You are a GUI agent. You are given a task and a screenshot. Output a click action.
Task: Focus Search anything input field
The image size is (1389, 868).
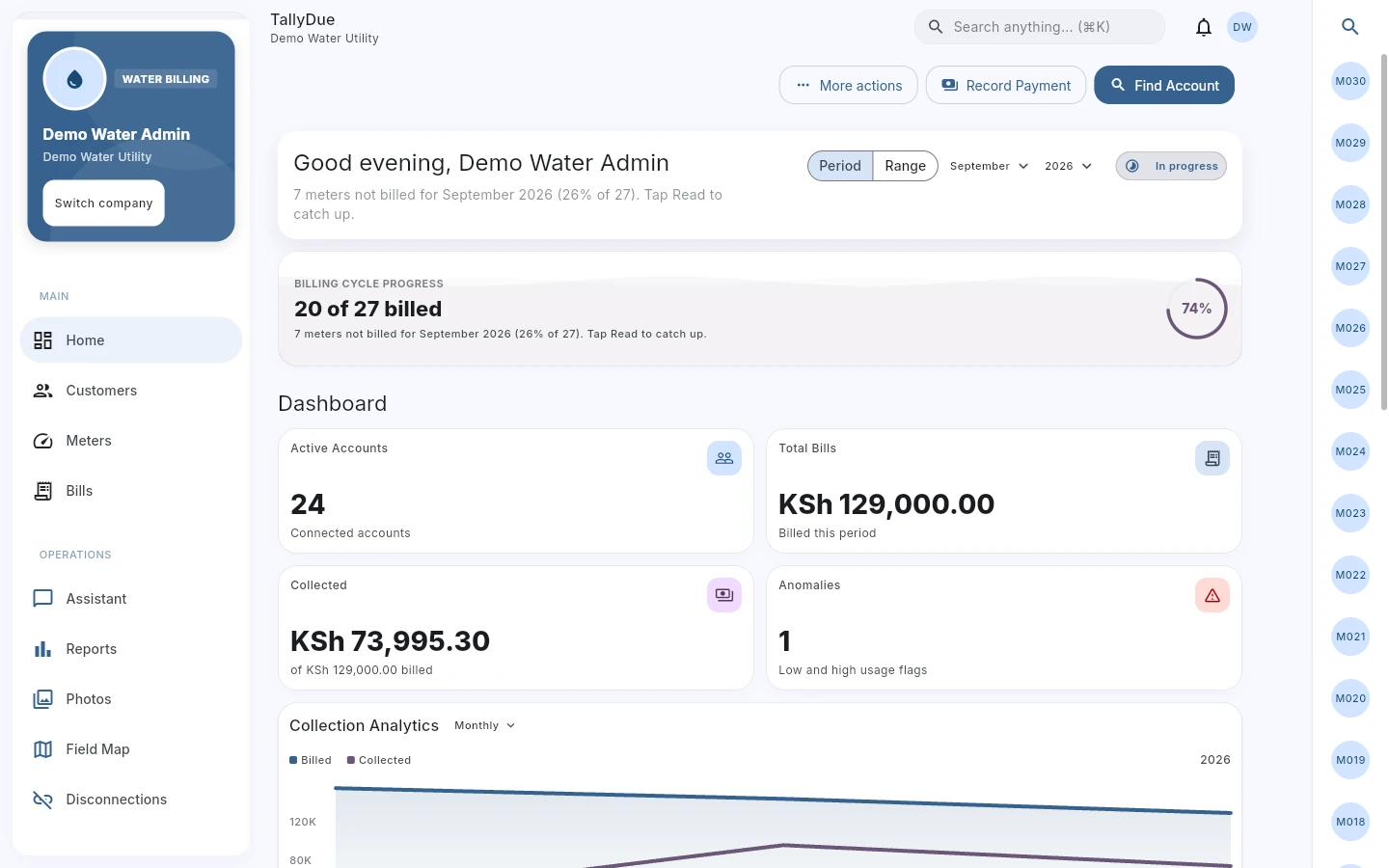pos(1040,27)
